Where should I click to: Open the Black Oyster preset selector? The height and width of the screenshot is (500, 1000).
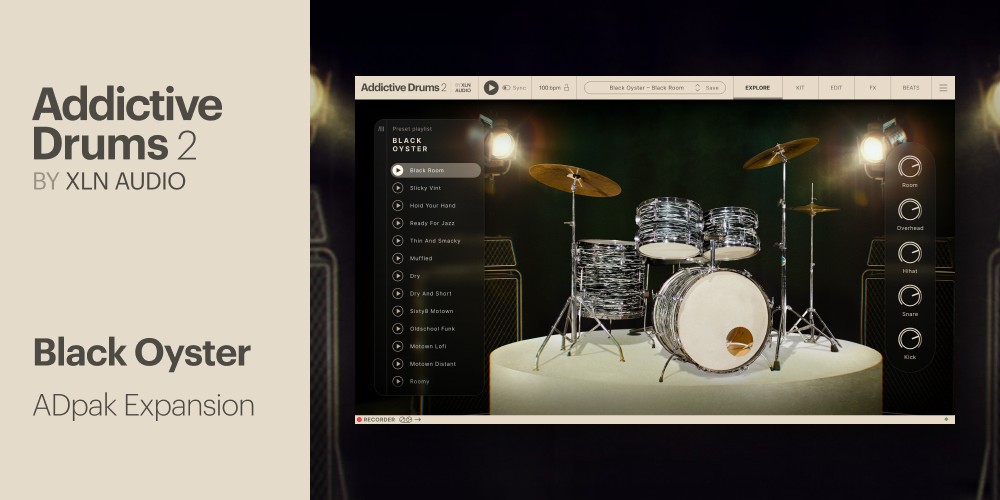click(646, 88)
